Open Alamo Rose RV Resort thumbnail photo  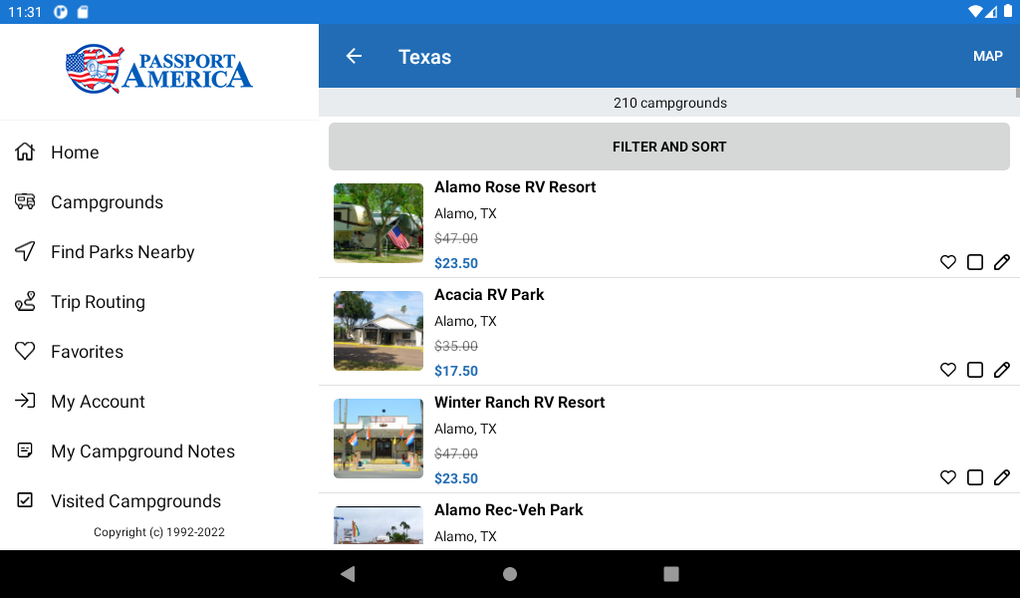[x=378, y=223]
